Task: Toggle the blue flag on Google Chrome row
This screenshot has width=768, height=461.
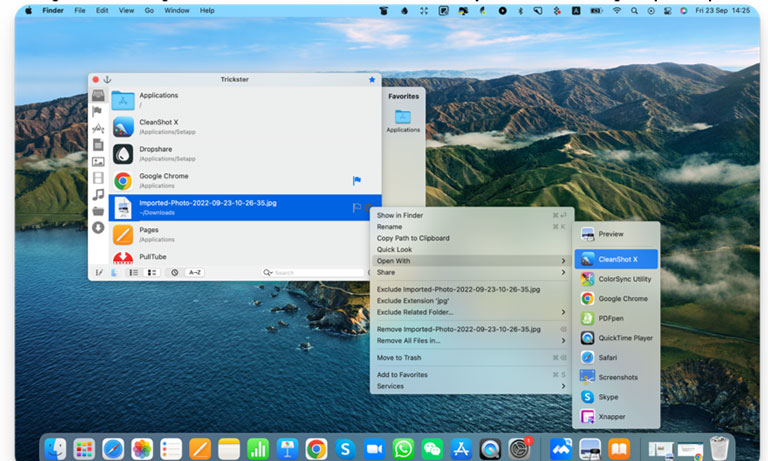Action: pyautogui.click(x=357, y=181)
